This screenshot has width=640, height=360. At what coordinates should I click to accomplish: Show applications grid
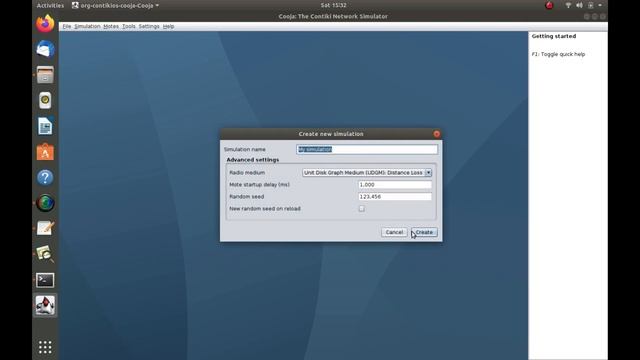pos(45,347)
